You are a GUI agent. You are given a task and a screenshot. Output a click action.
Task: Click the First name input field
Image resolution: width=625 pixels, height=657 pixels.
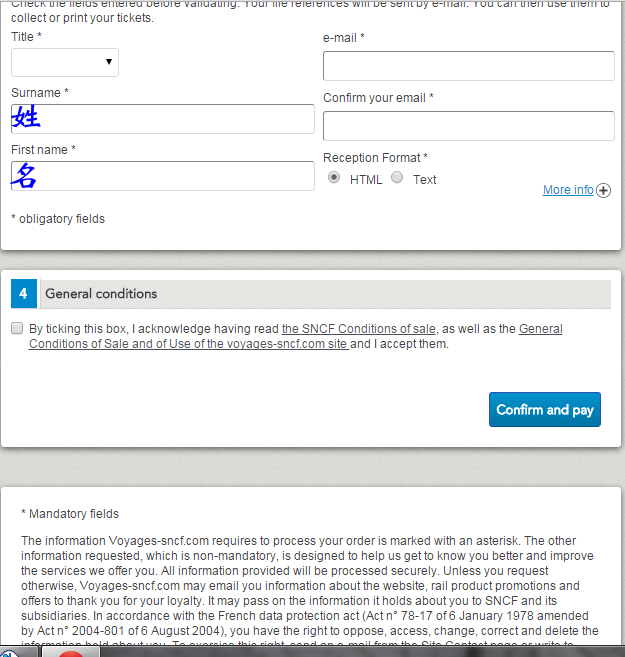click(163, 176)
